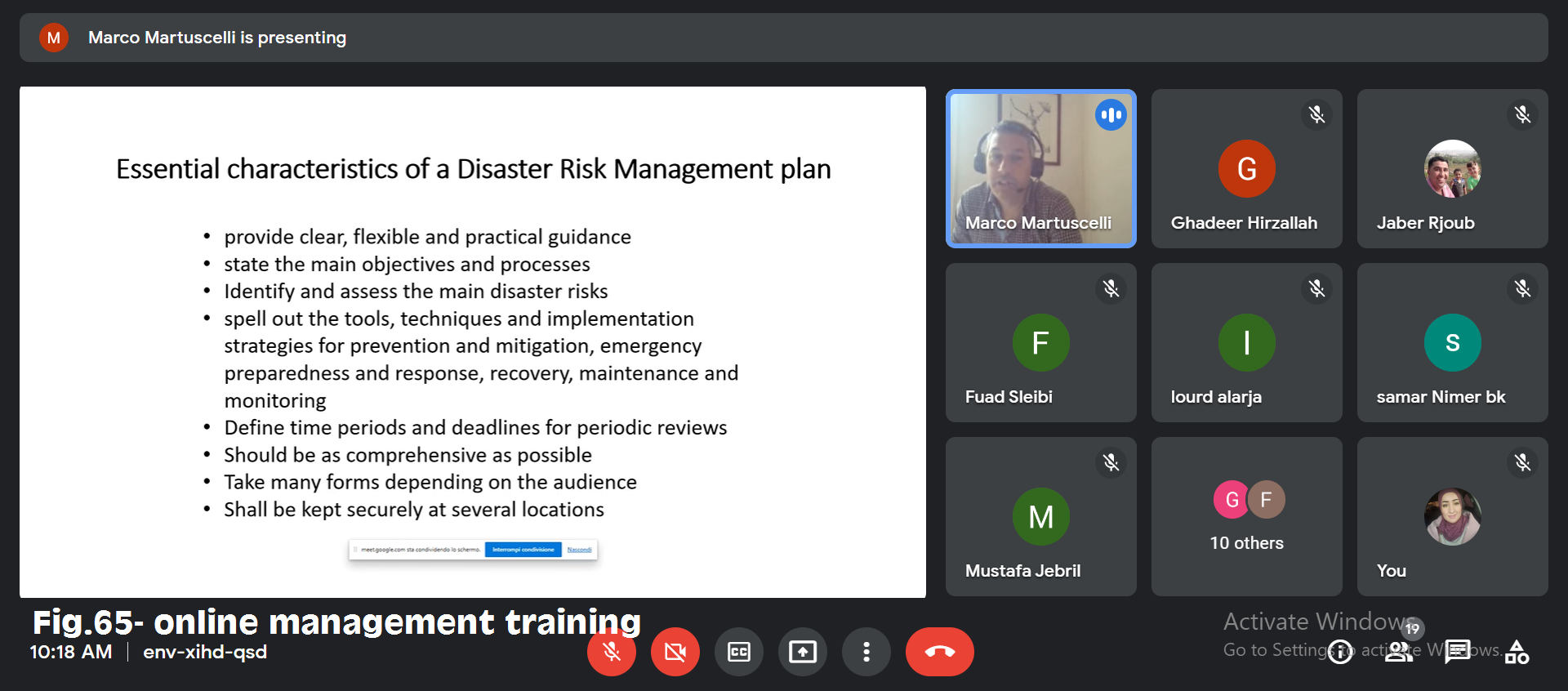Open the meeting details info icon
The image size is (1568, 691).
click(x=1340, y=652)
